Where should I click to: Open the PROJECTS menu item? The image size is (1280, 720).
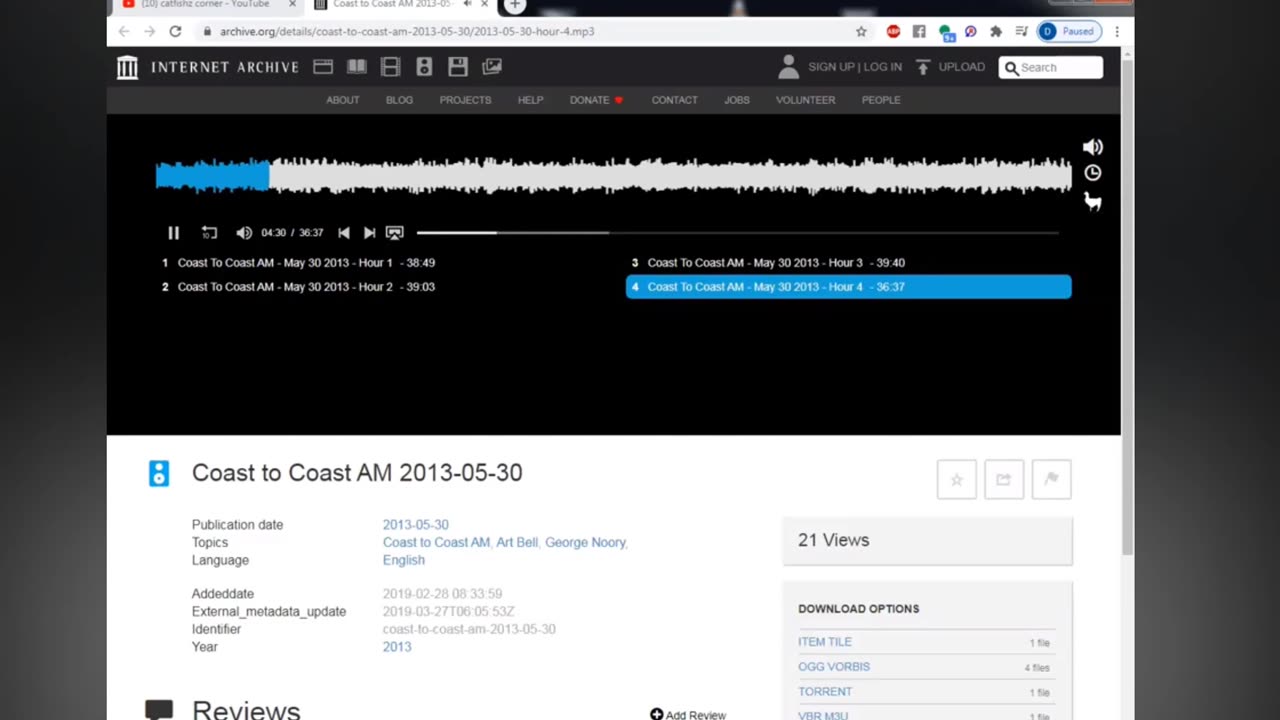point(465,100)
